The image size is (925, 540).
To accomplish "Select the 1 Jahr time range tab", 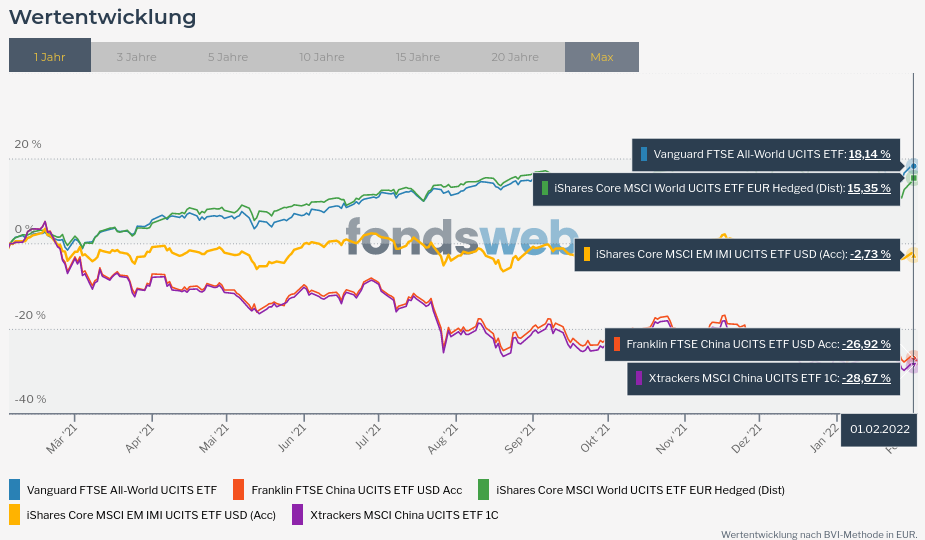I will click(49, 57).
